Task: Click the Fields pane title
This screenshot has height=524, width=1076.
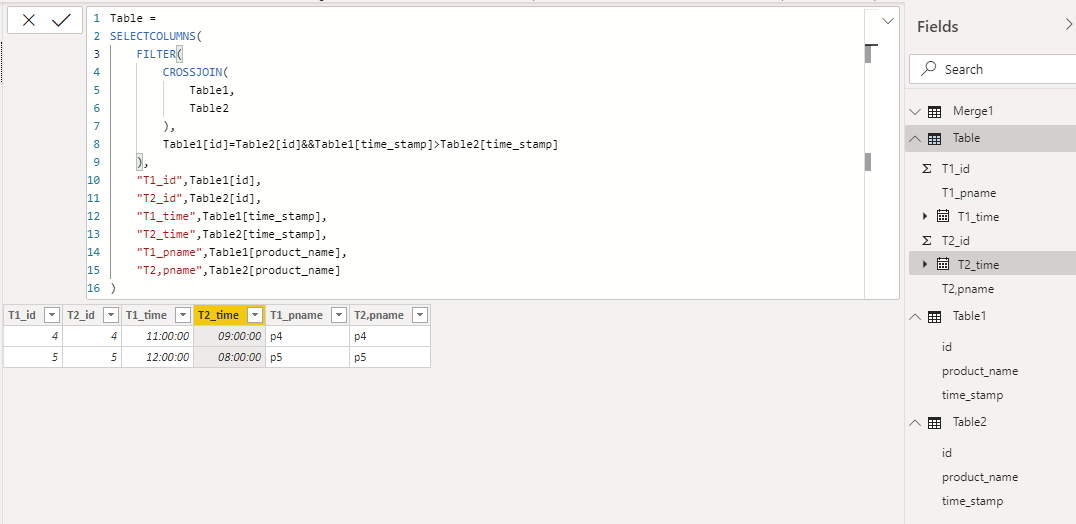Action: [937, 26]
